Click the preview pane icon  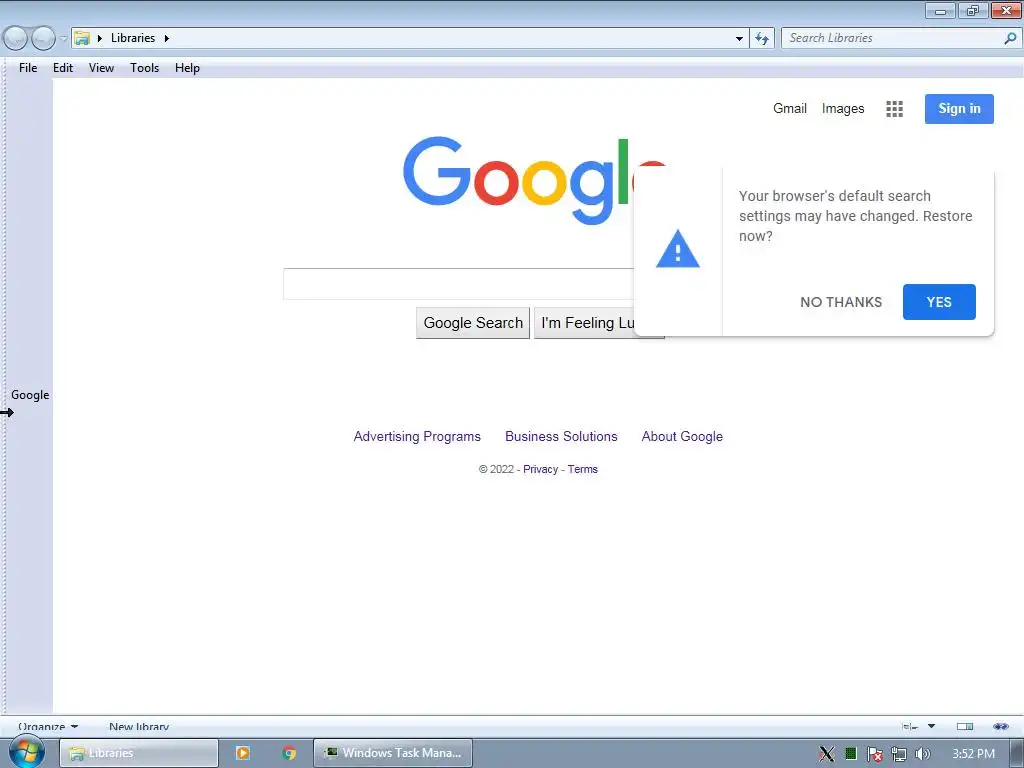click(965, 726)
